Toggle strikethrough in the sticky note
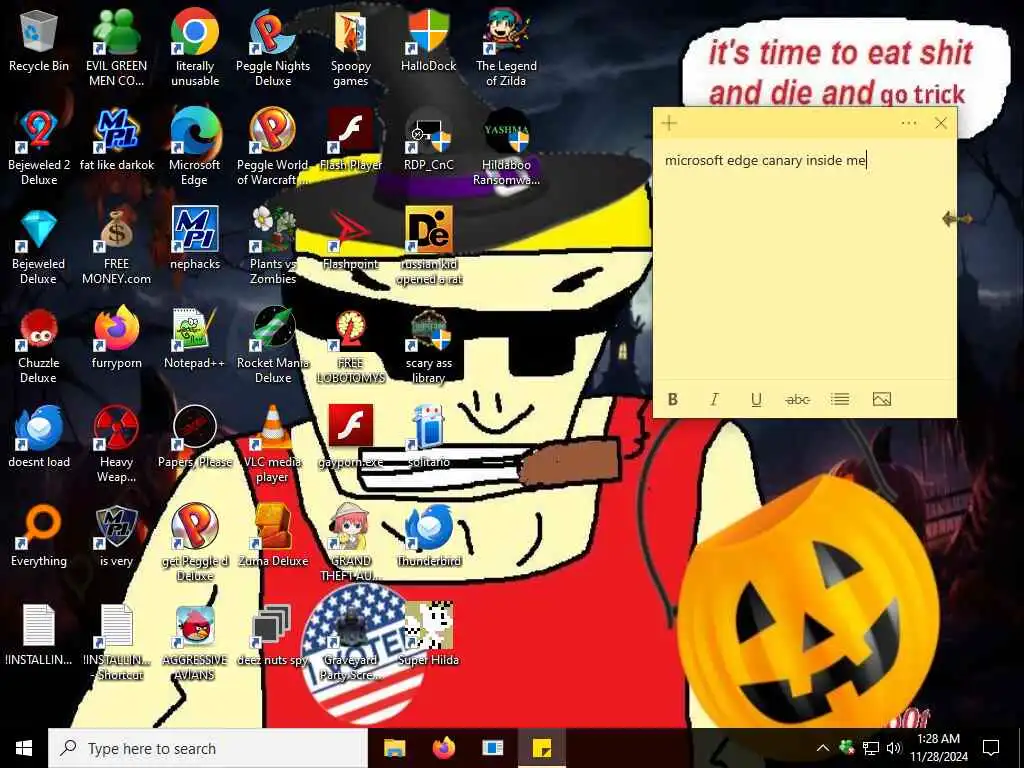The height and width of the screenshot is (768, 1024). (x=797, y=399)
